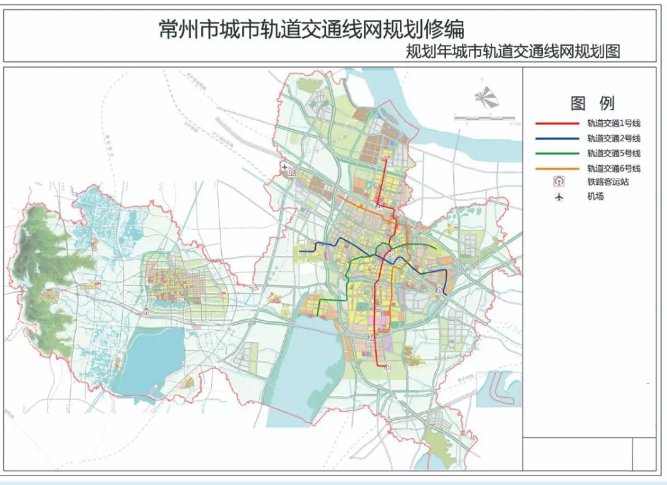Screen dimensions: 667x485
Task: Click the railway passenger station icon in legend
Action: point(561,182)
